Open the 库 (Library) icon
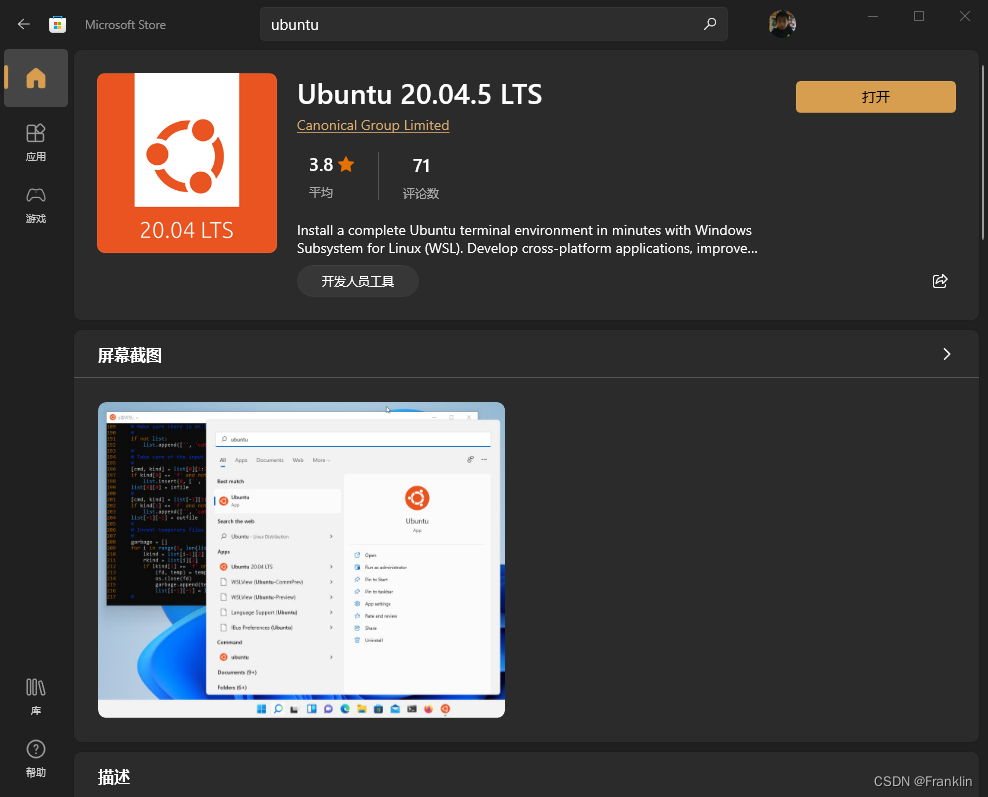The width and height of the screenshot is (988, 797). tap(35, 693)
